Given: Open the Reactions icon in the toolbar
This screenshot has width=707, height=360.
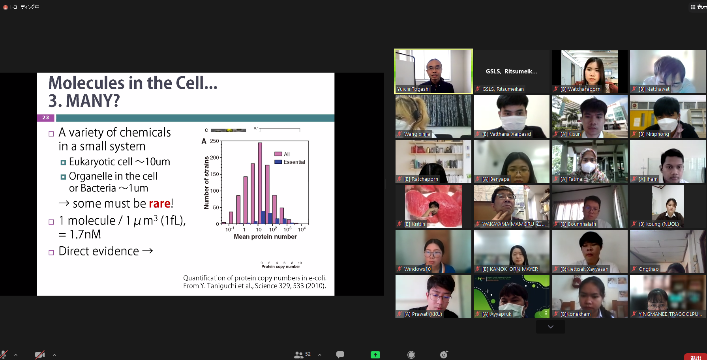Looking at the screenshot, I should tap(411, 355).
